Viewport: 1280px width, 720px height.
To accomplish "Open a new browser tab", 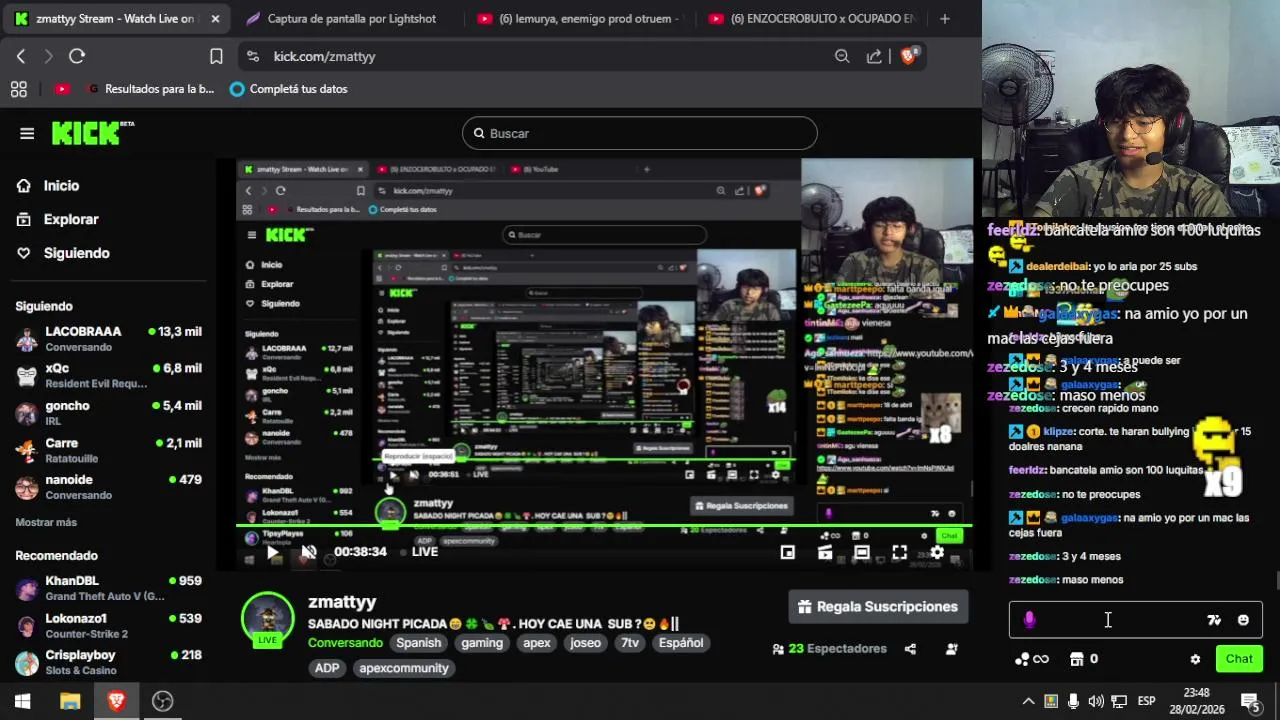I will click(945, 18).
